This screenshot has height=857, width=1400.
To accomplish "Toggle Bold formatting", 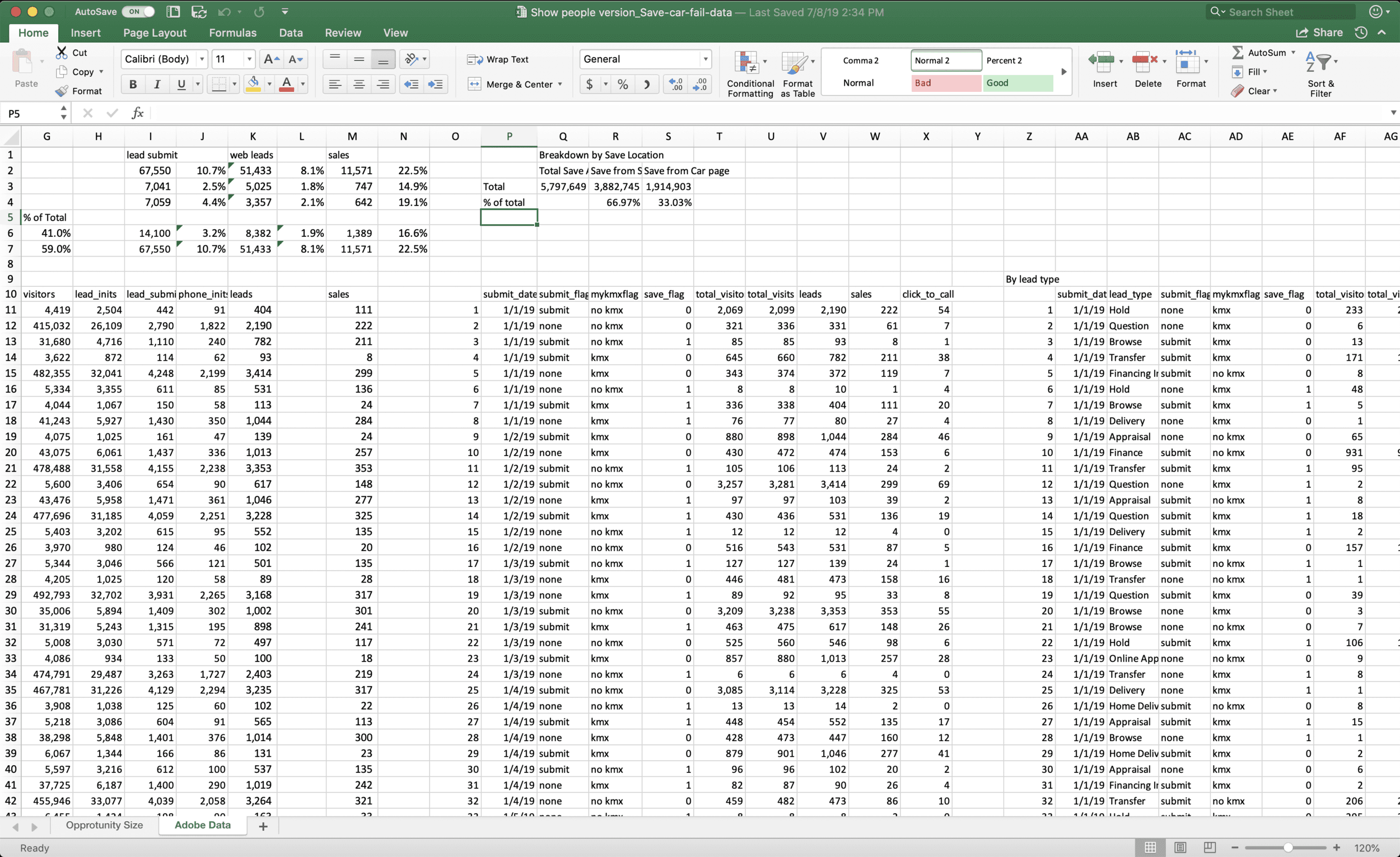I will 133,84.
